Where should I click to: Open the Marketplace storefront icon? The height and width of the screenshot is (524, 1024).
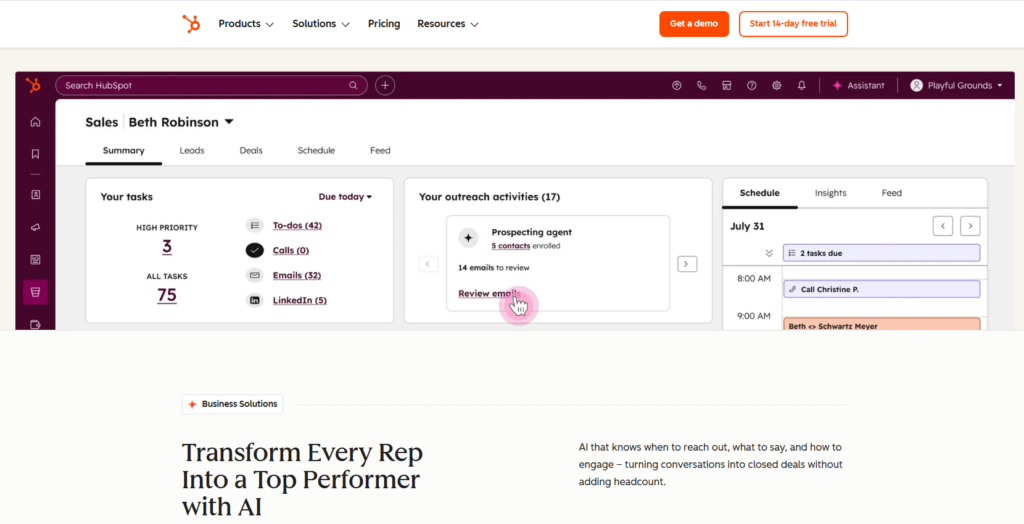[x=726, y=86]
